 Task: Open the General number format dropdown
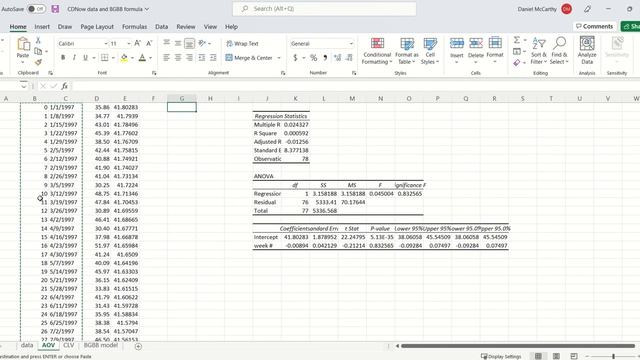point(351,44)
